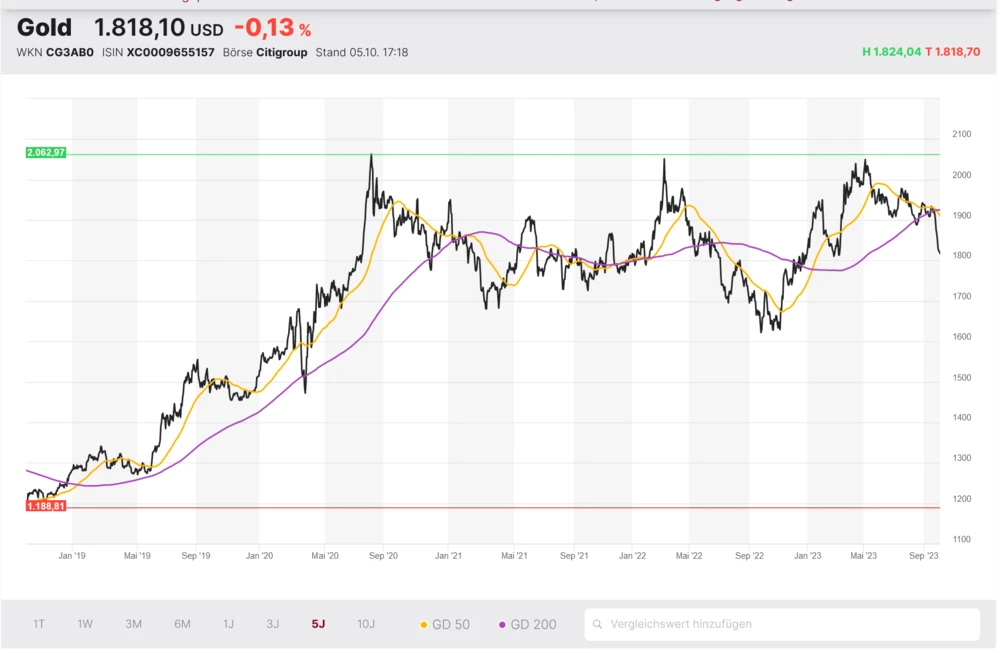Screen dimensions: 1000x653
Task: Click the Citigroup exchange label
Action: tap(281, 52)
